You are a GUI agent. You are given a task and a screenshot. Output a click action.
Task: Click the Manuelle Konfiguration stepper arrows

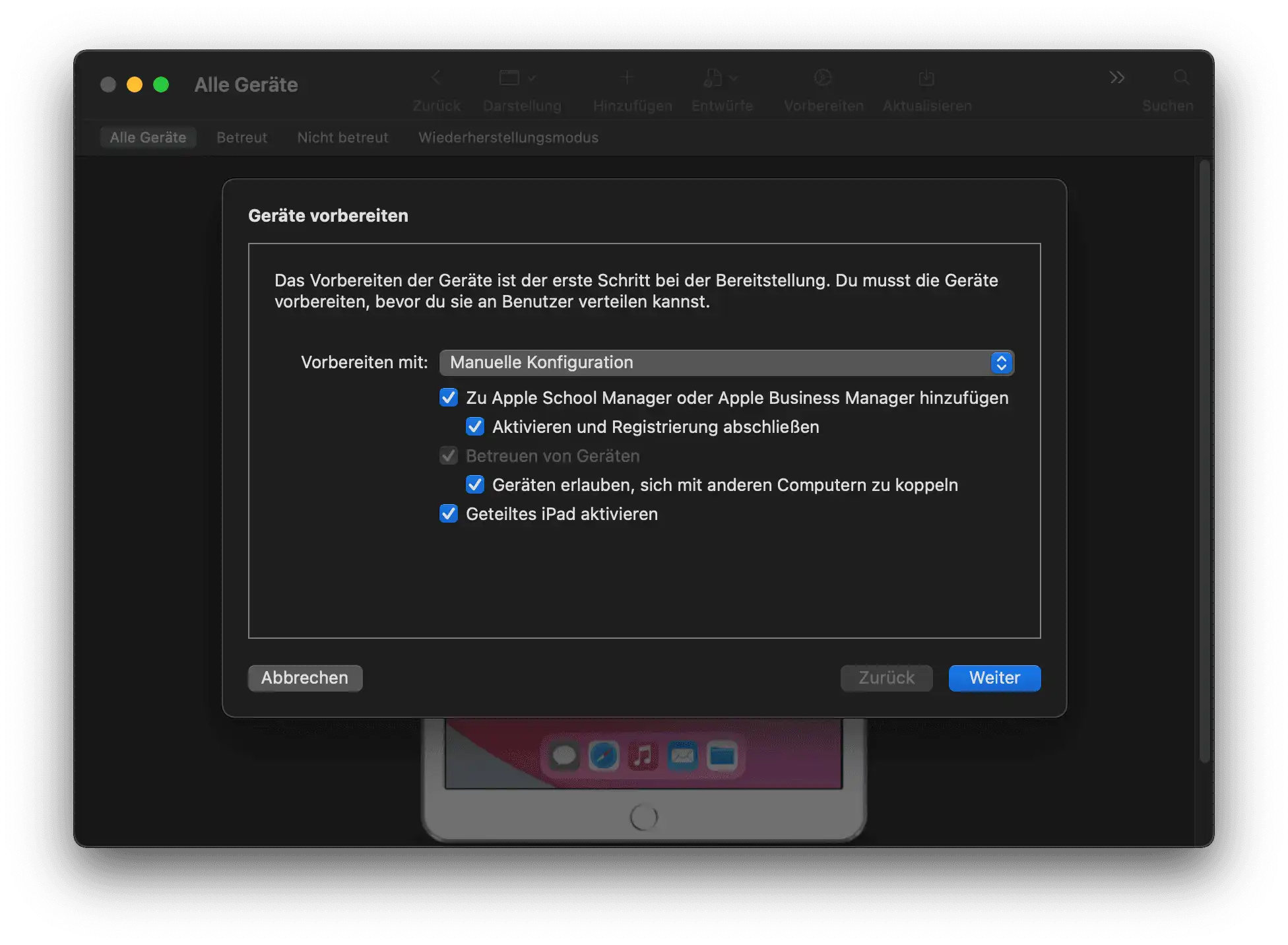tap(1002, 362)
